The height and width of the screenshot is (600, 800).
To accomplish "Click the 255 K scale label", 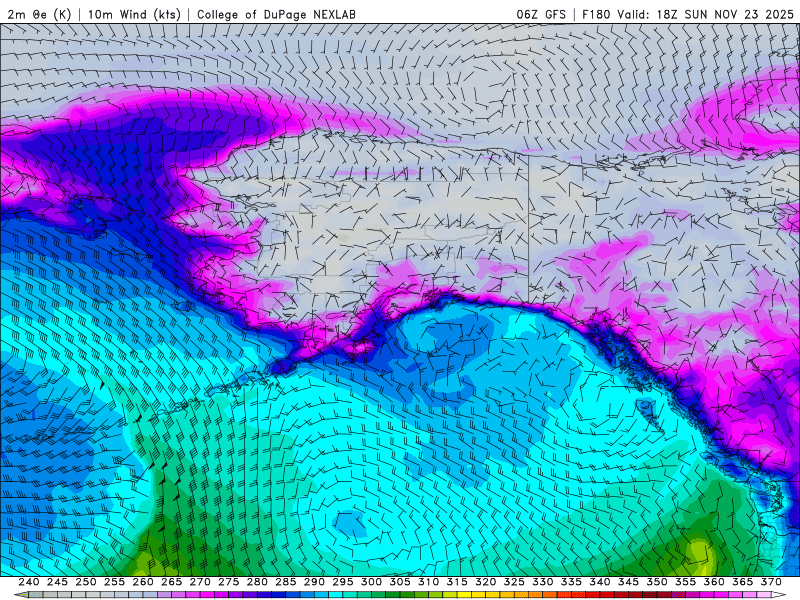I will pos(115,582).
